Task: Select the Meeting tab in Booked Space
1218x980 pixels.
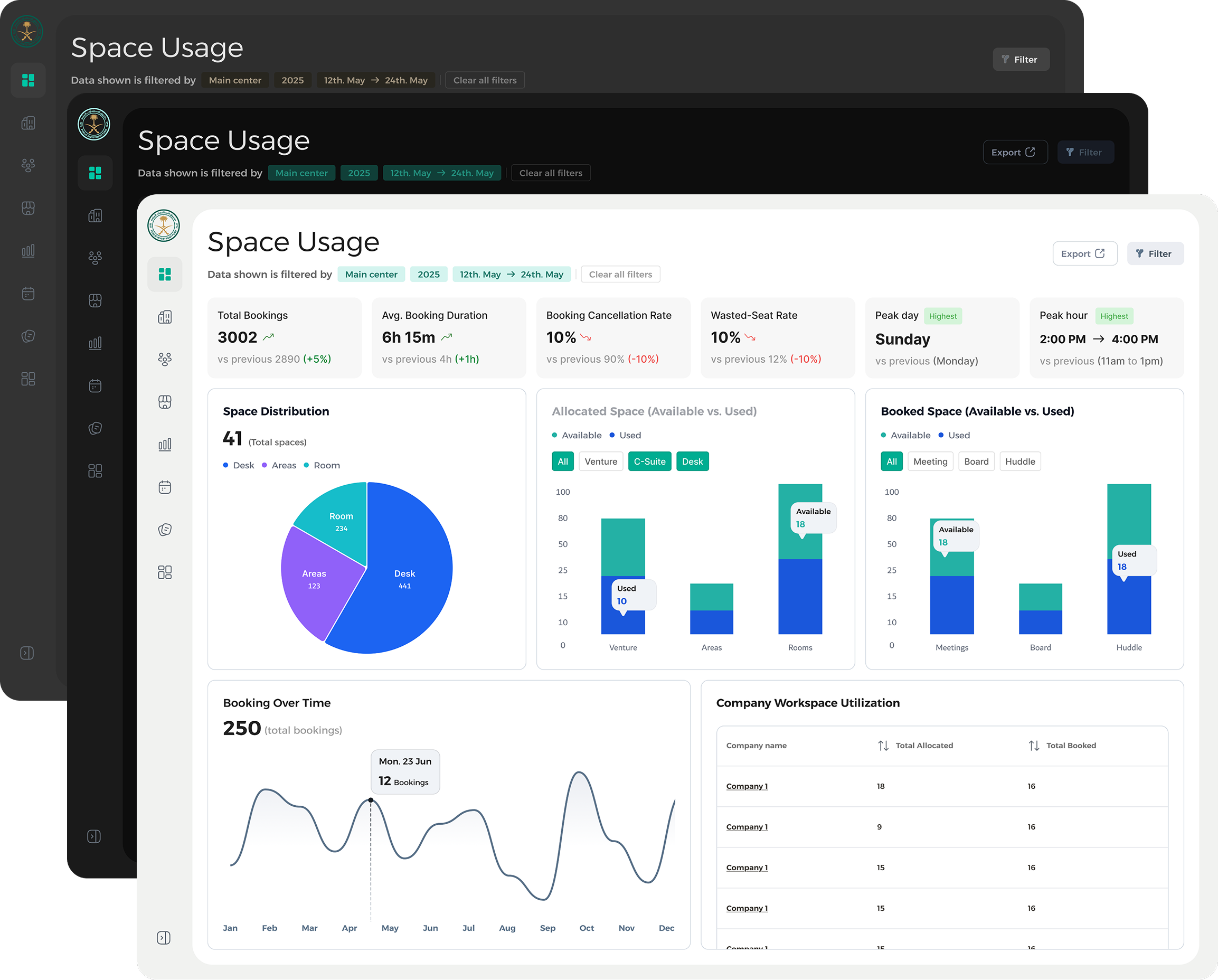Action: point(930,461)
